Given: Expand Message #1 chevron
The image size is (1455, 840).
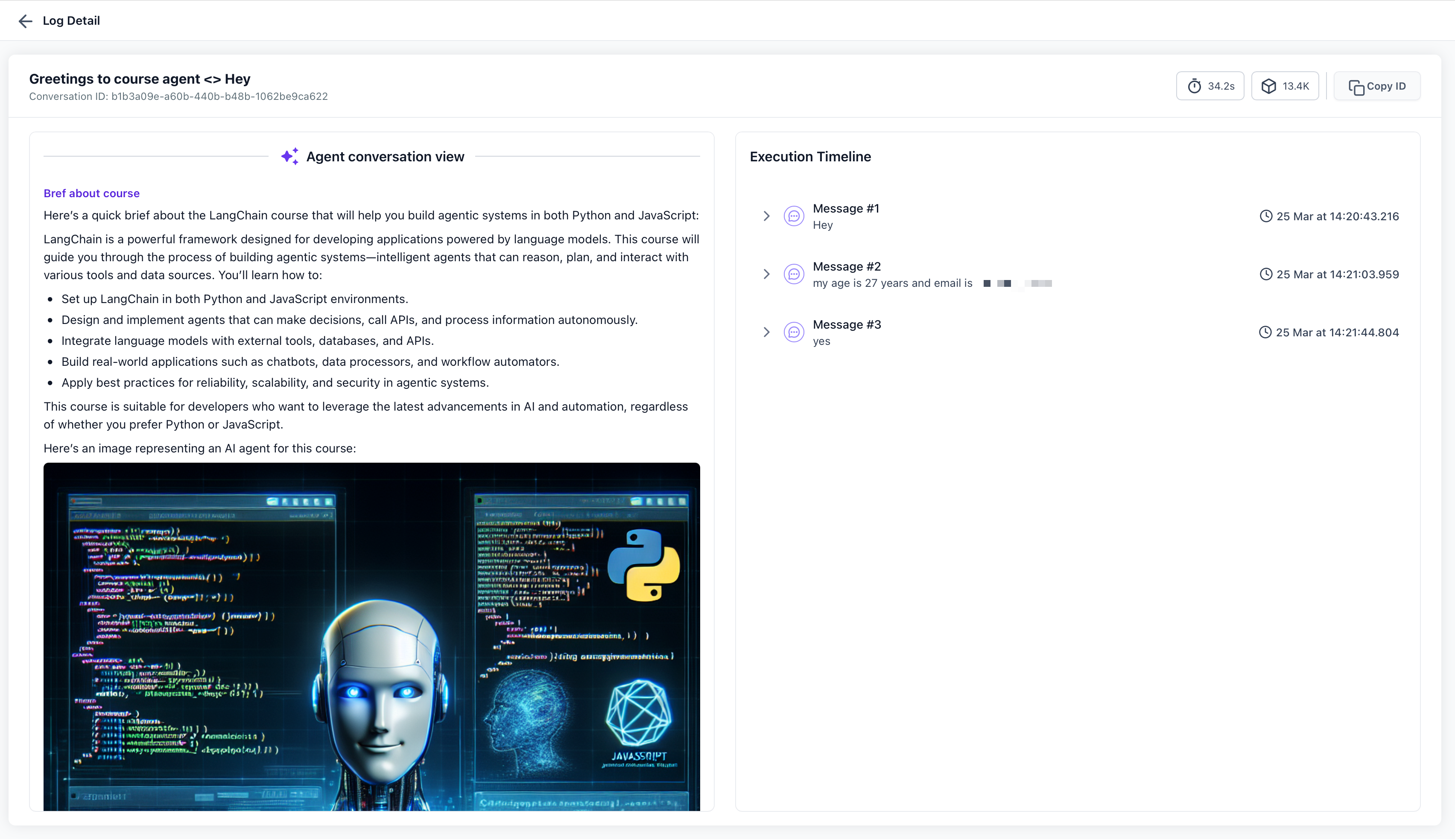Looking at the screenshot, I should 766,216.
